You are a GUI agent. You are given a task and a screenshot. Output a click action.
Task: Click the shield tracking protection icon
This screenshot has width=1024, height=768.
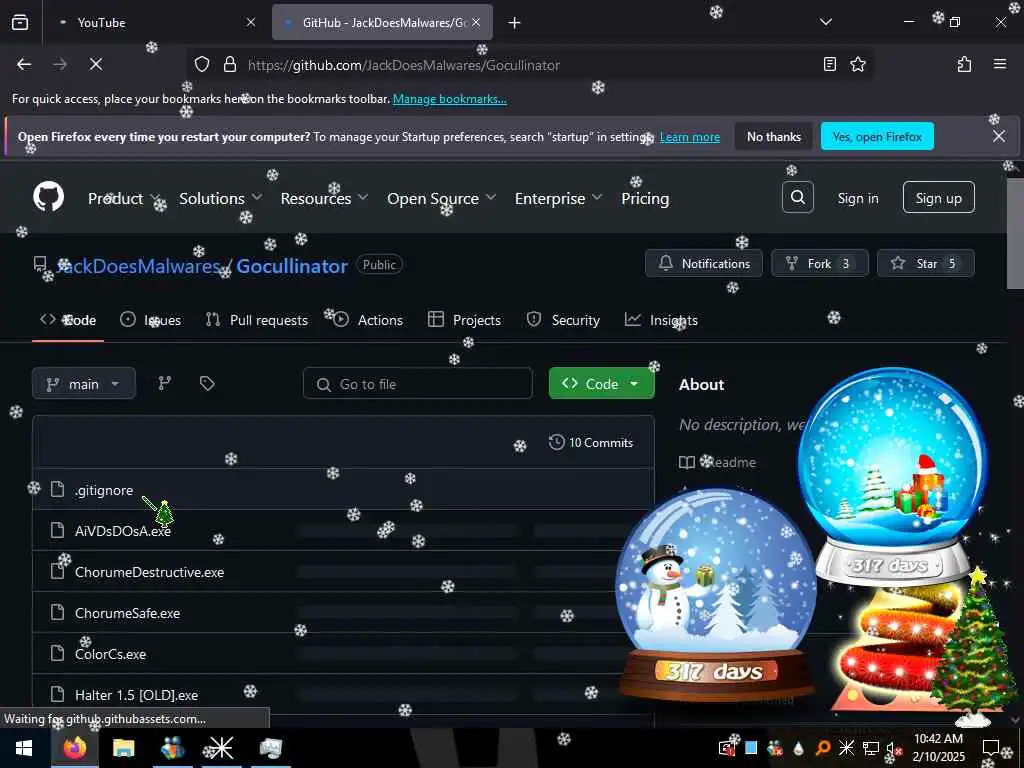[x=202, y=65]
